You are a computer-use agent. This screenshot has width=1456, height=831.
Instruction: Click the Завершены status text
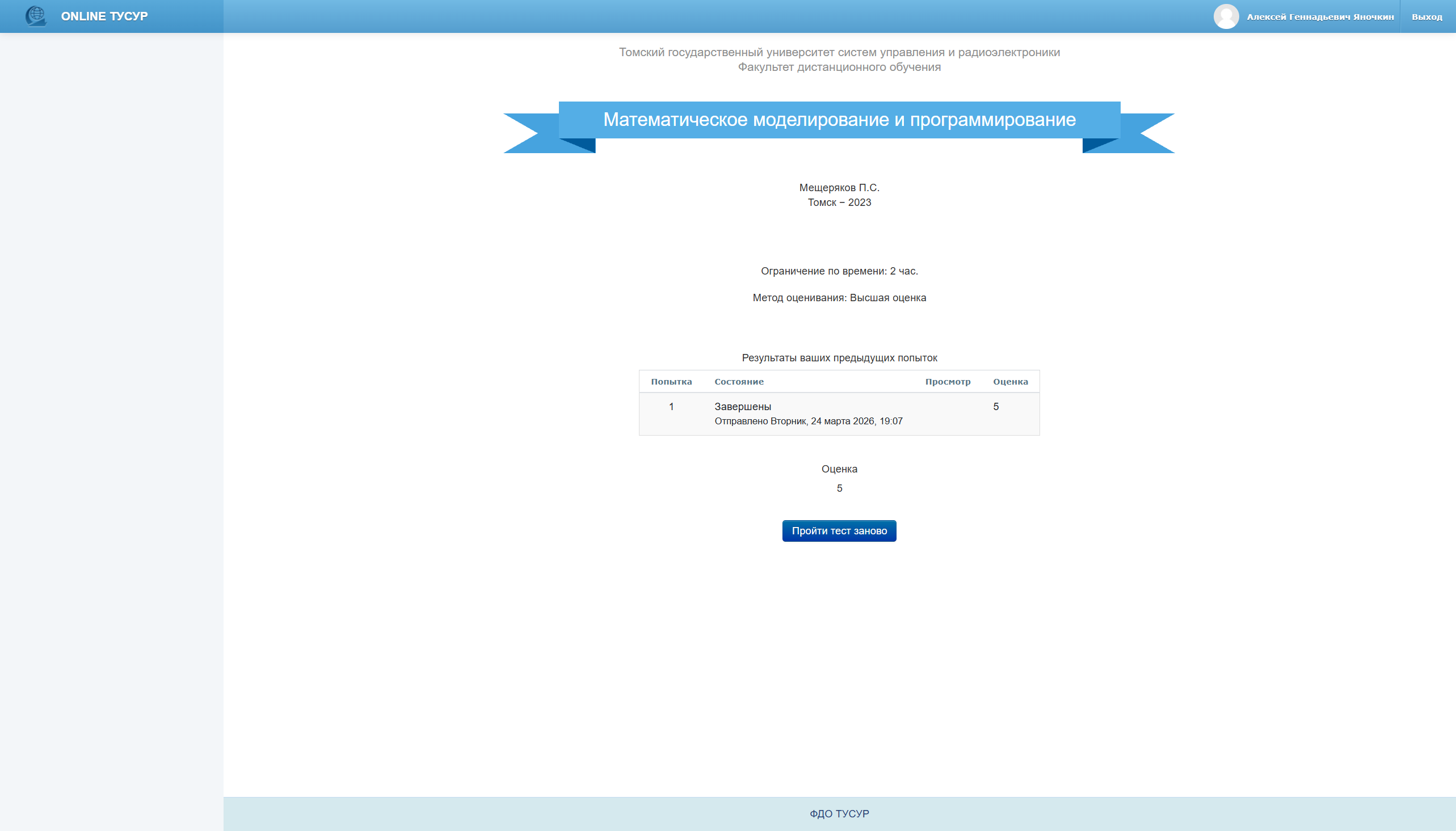[743, 407]
